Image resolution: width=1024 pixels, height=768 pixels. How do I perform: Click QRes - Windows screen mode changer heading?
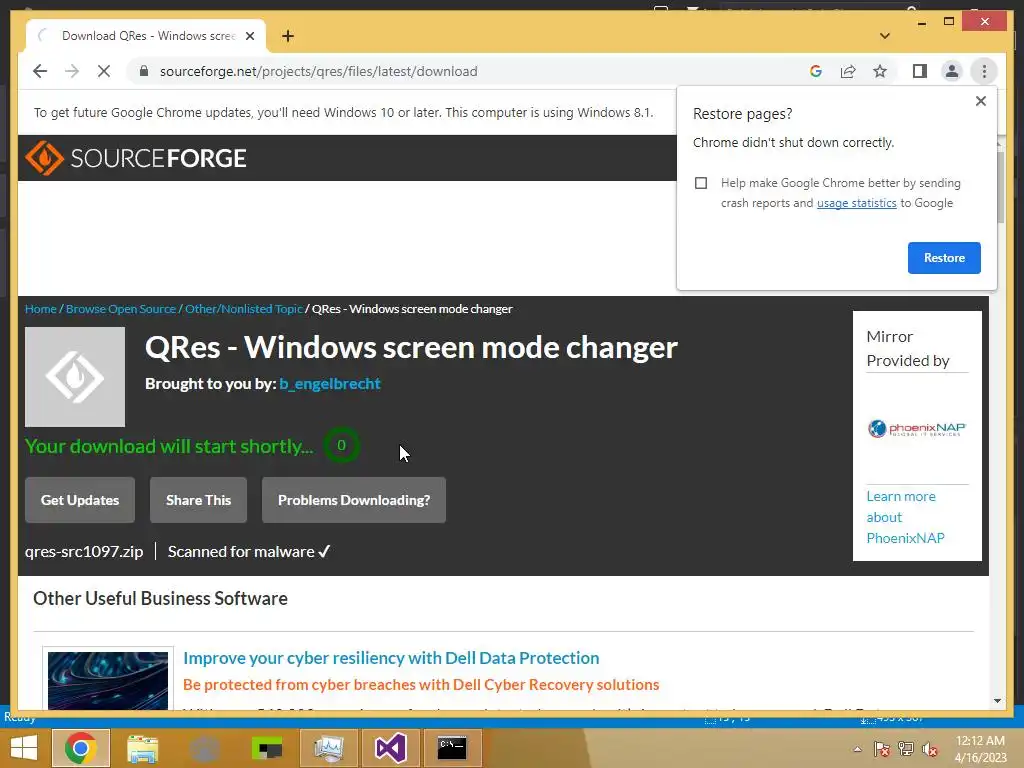pyautogui.click(x=411, y=347)
